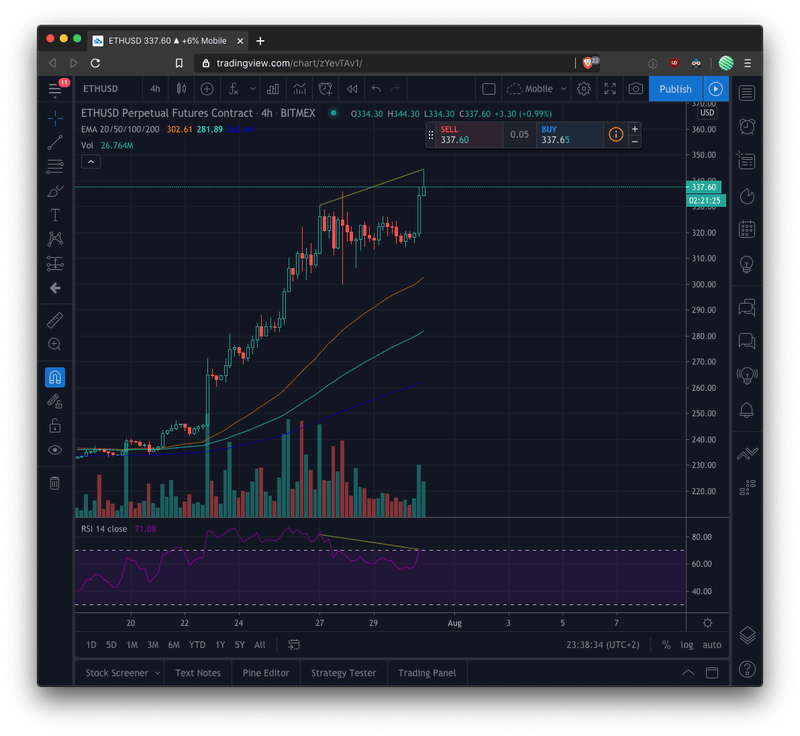Open indicator templates icon
Image resolution: width=800 pixels, height=736 pixels.
[299, 89]
